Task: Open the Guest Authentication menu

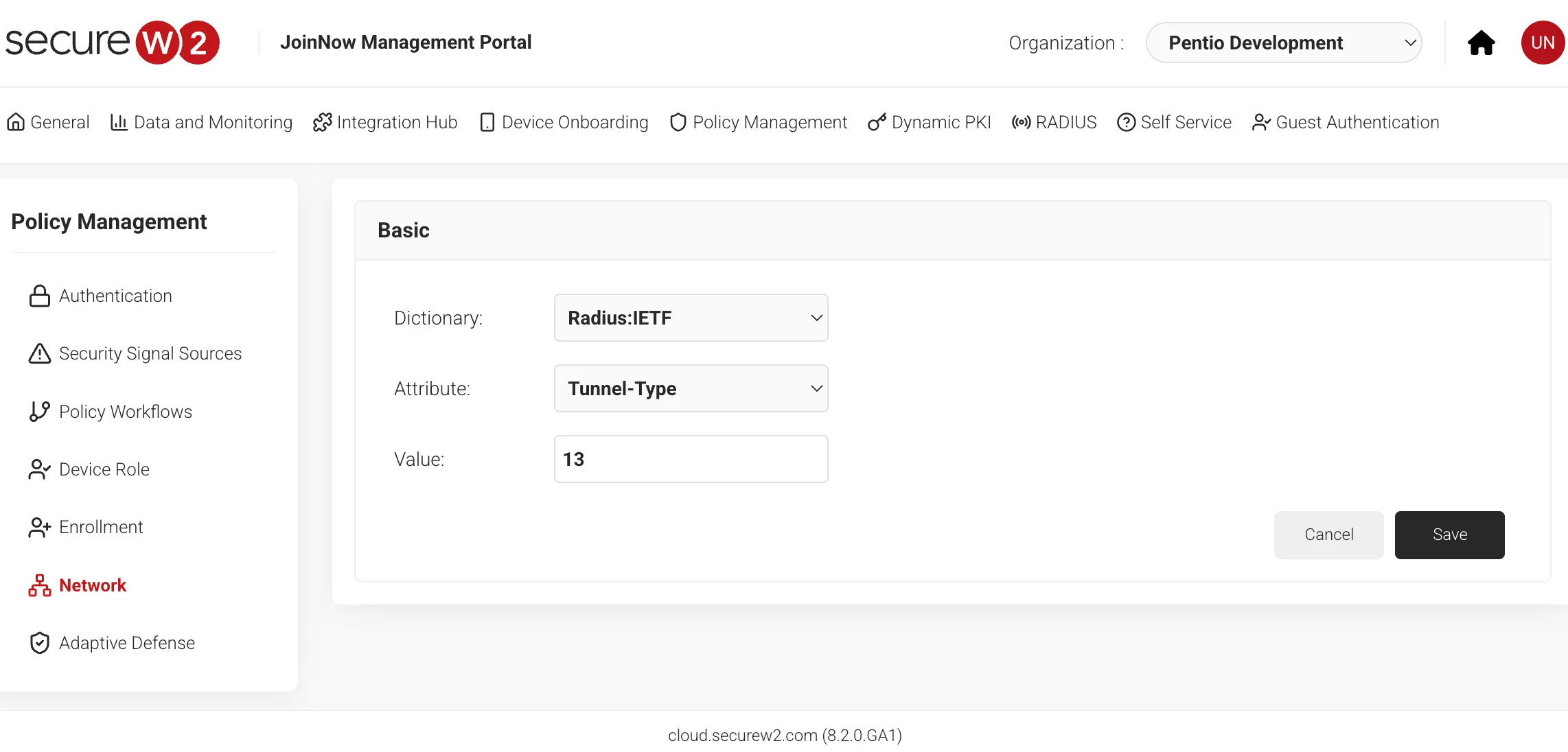Action: [1346, 122]
